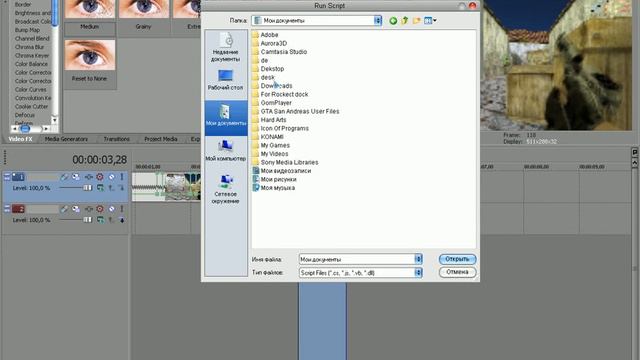Select Chroma Keyer in Video FX list
The image size is (640, 360).
(32, 56)
